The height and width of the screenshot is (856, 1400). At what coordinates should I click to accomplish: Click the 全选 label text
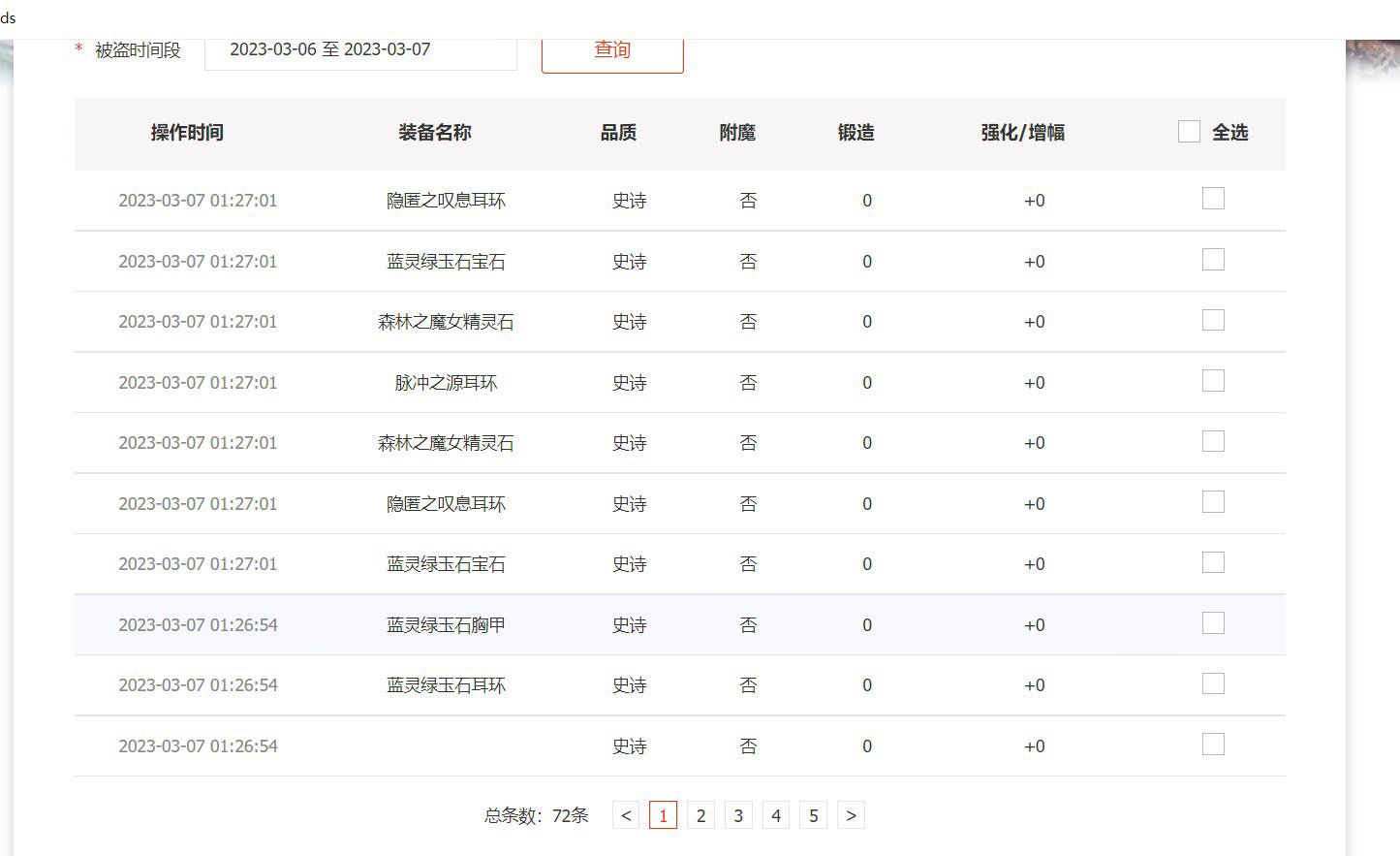1230,133
